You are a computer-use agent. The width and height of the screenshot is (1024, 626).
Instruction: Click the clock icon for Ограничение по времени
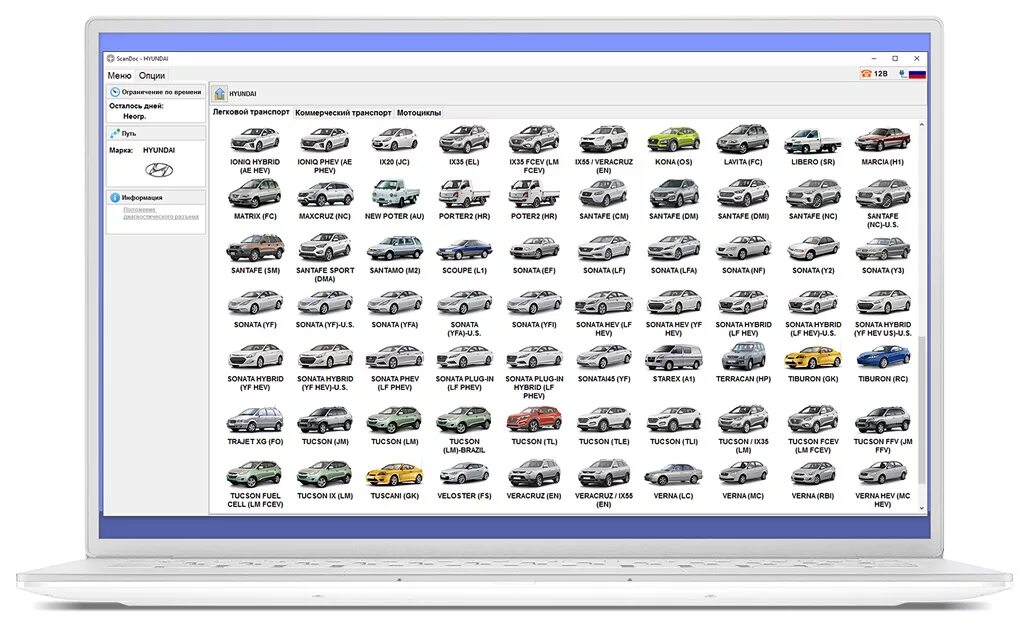(x=115, y=92)
